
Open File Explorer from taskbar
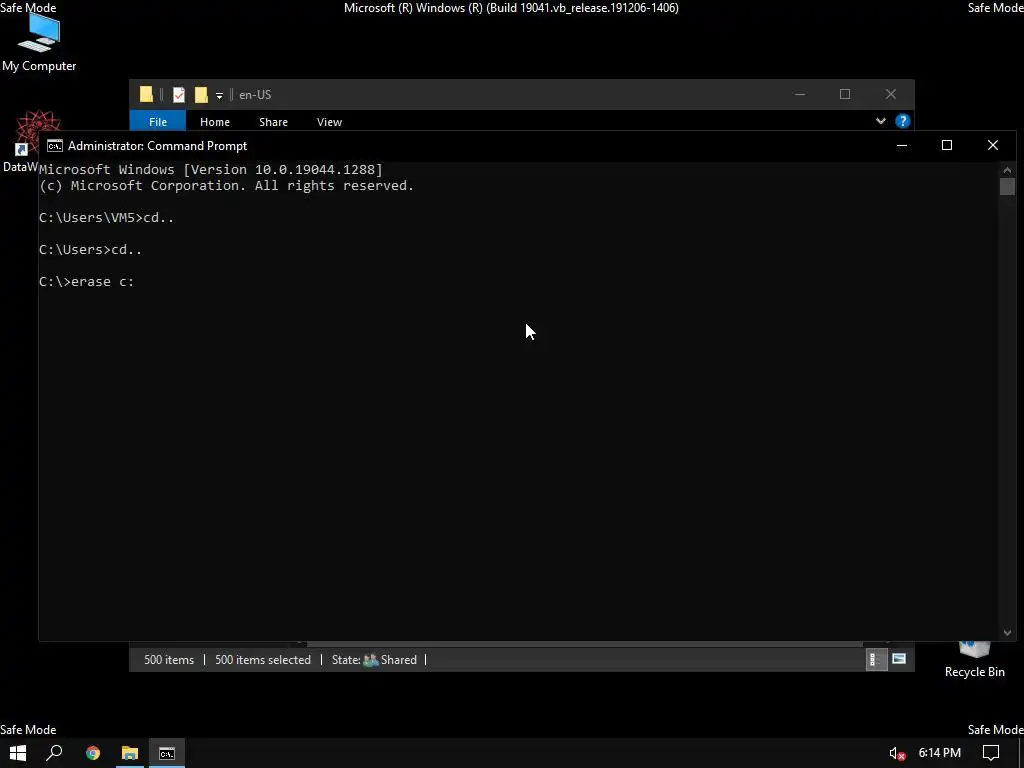(130, 753)
